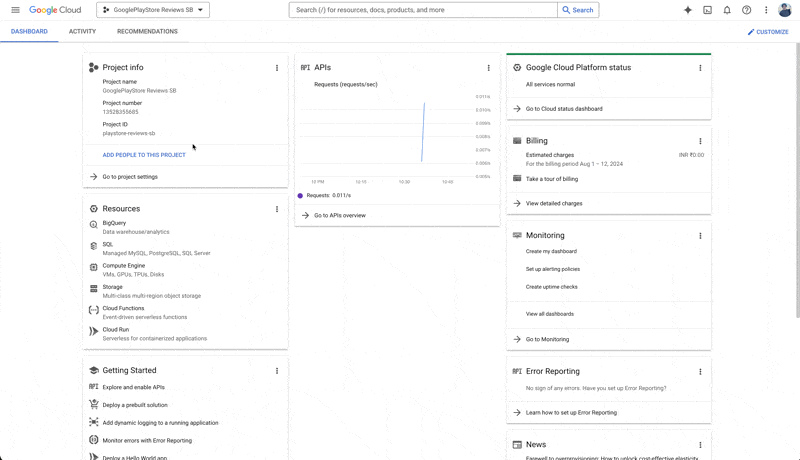Click the page vertical scrollbar
The image size is (800, 460).
797,178
